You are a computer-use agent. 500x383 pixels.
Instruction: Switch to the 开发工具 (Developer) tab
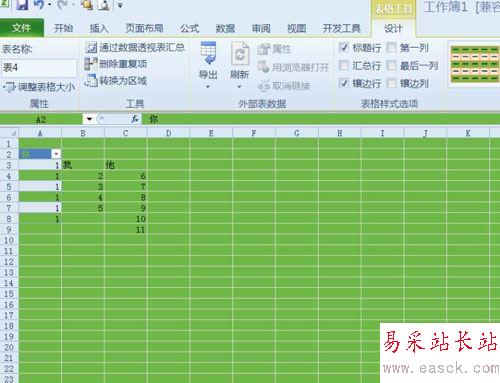[342, 28]
